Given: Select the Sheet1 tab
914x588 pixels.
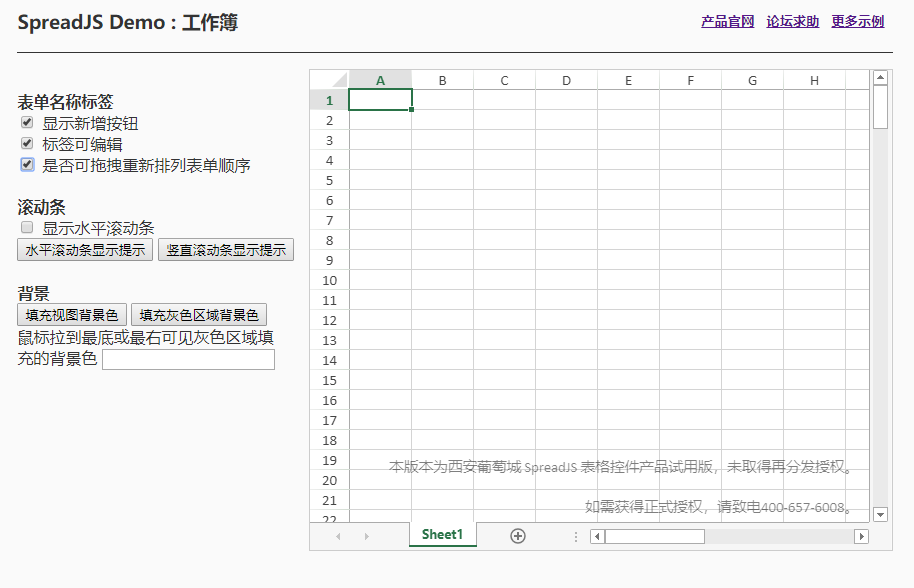Looking at the screenshot, I should pos(442,535).
